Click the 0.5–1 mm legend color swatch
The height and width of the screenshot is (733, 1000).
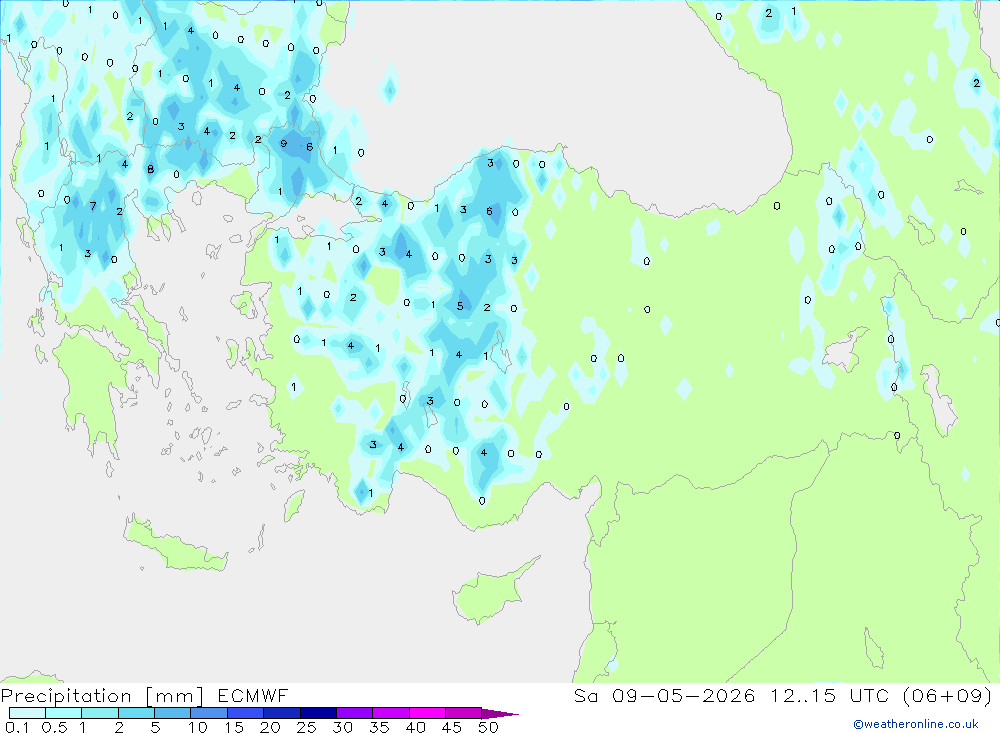64,713
